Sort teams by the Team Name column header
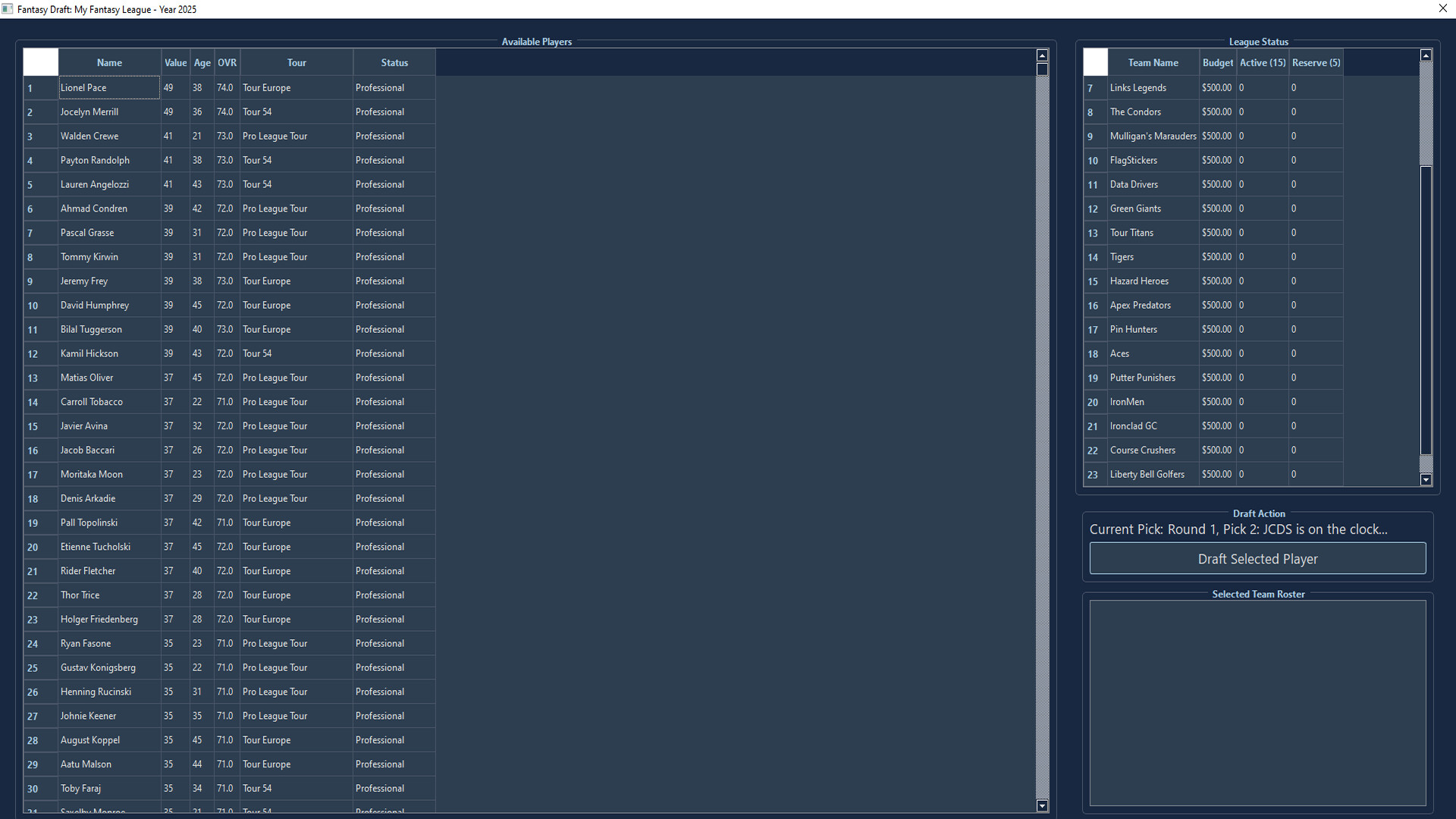 tap(1152, 62)
